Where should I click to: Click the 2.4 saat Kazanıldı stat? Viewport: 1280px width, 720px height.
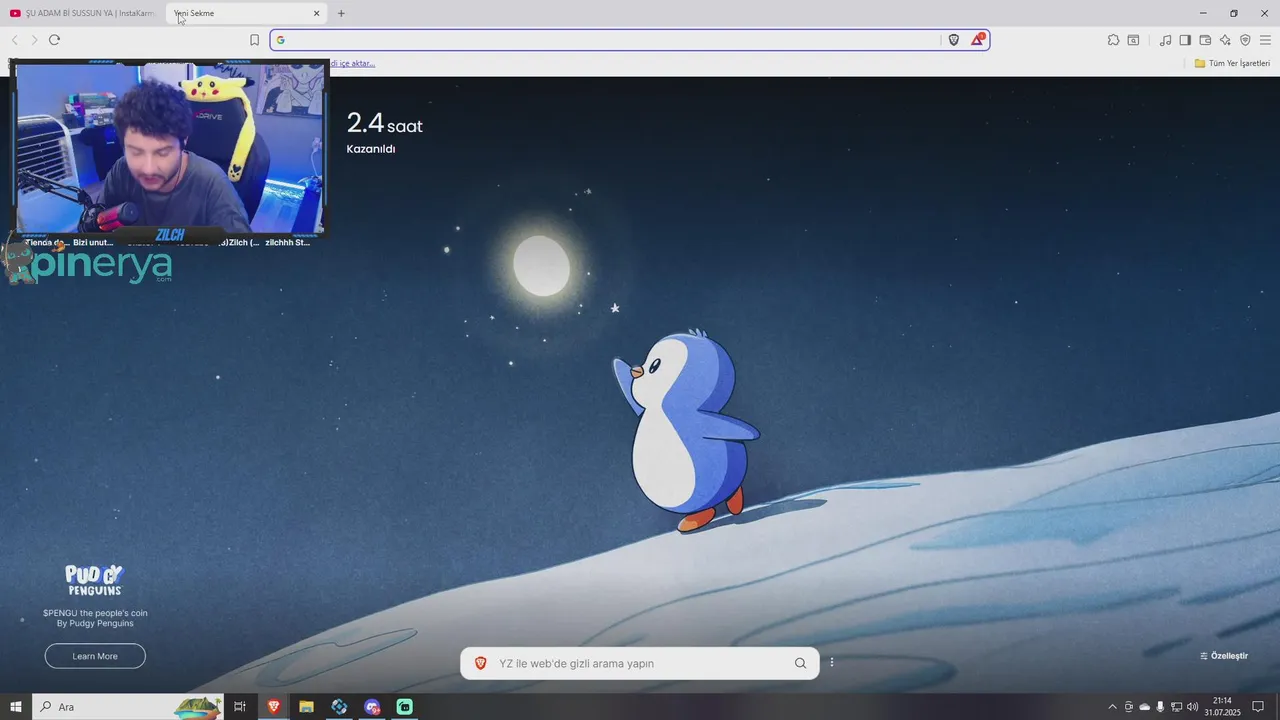(385, 132)
